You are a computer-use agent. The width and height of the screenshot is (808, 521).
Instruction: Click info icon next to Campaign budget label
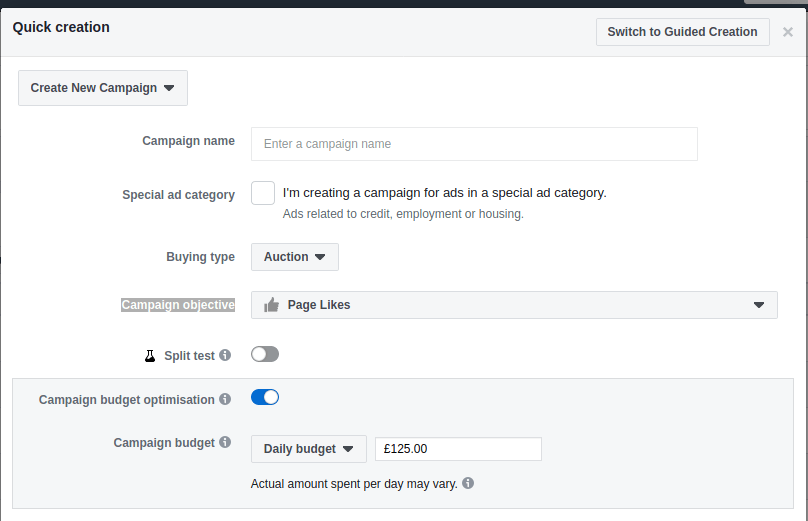225,442
